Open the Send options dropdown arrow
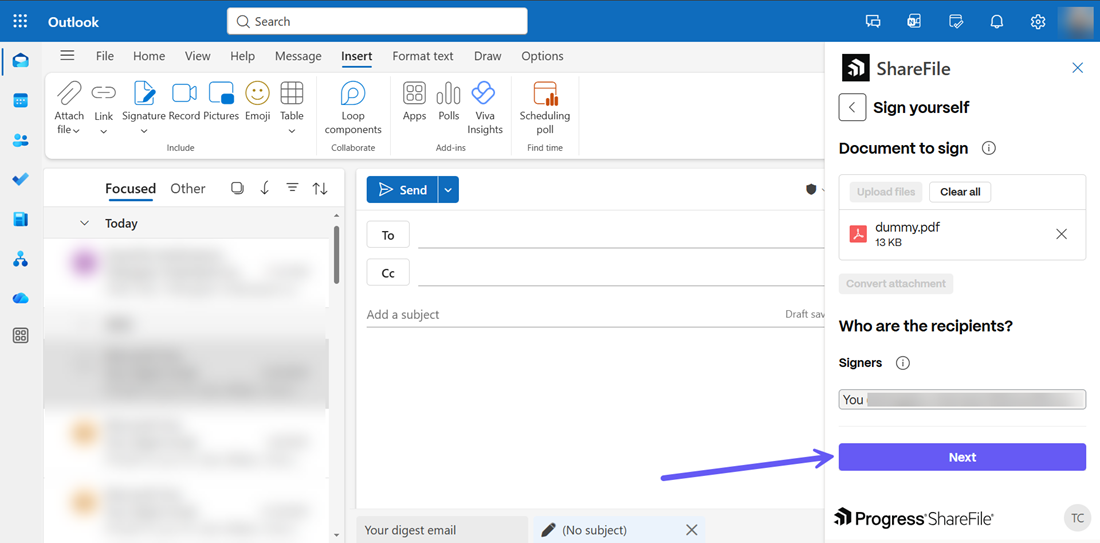This screenshot has width=1100, height=543. [x=448, y=189]
